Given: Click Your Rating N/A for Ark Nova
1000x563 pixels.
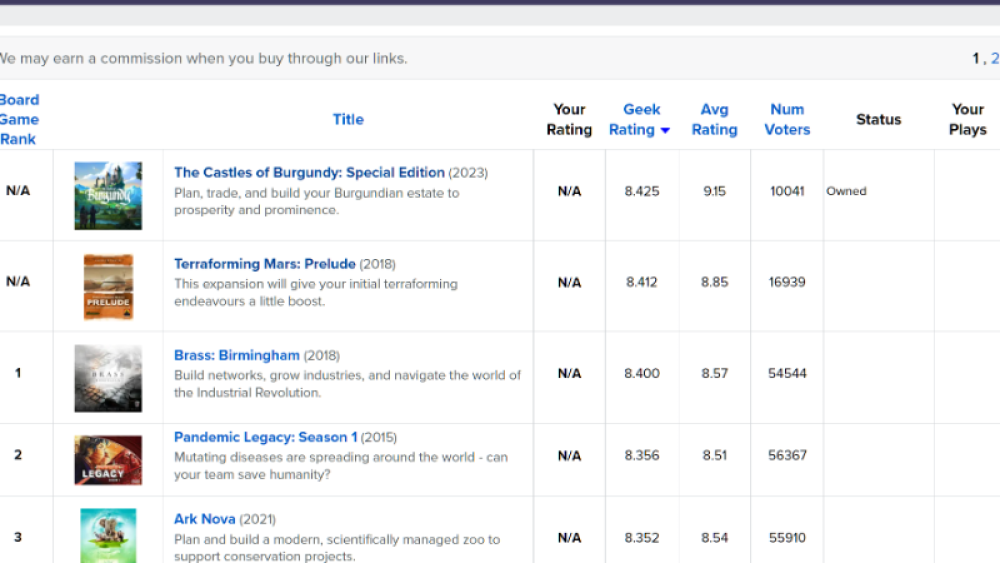Looking at the screenshot, I should click(569, 537).
